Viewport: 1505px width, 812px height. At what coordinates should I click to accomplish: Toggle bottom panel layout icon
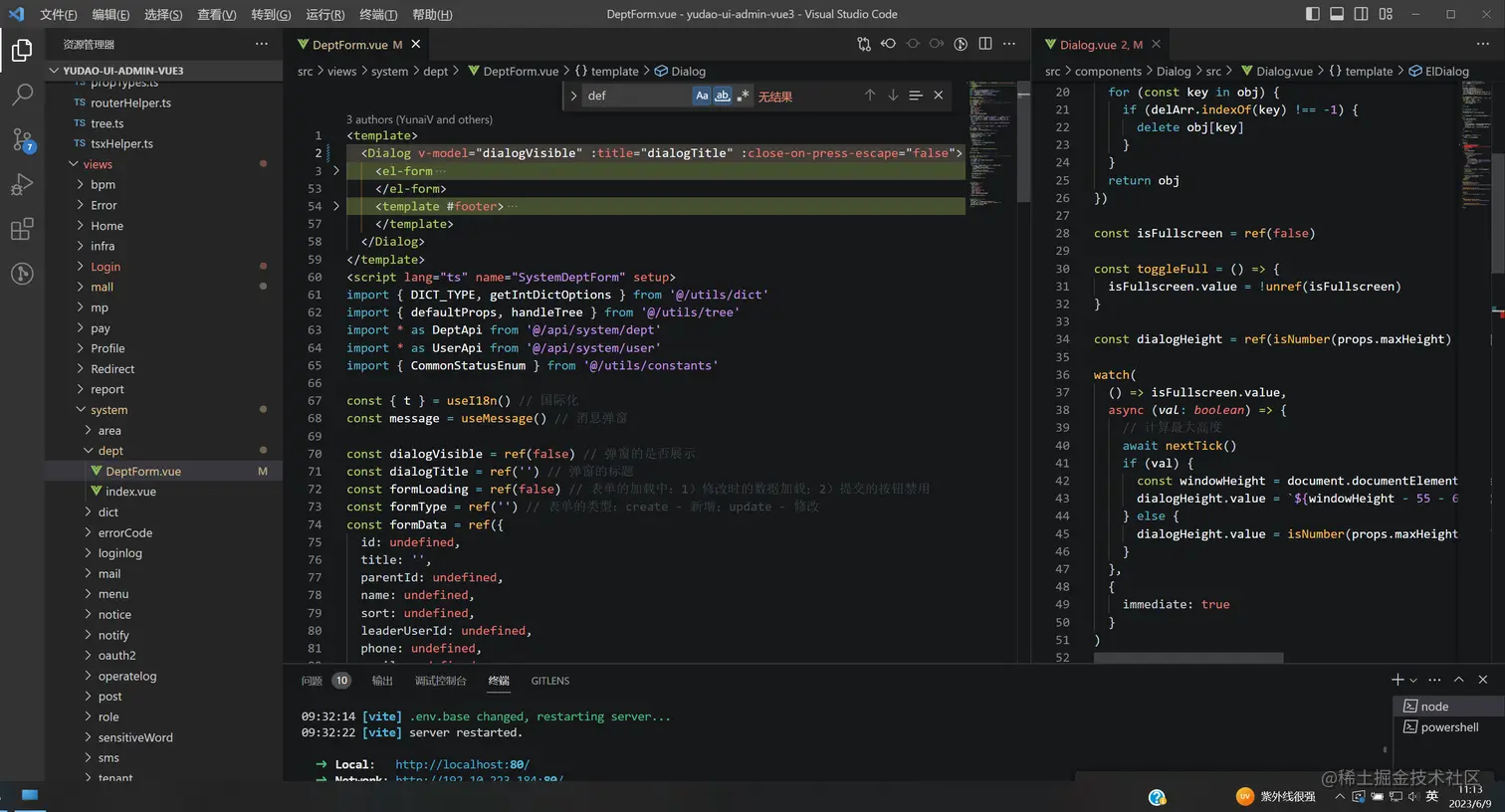click(x=1337, y=14)
